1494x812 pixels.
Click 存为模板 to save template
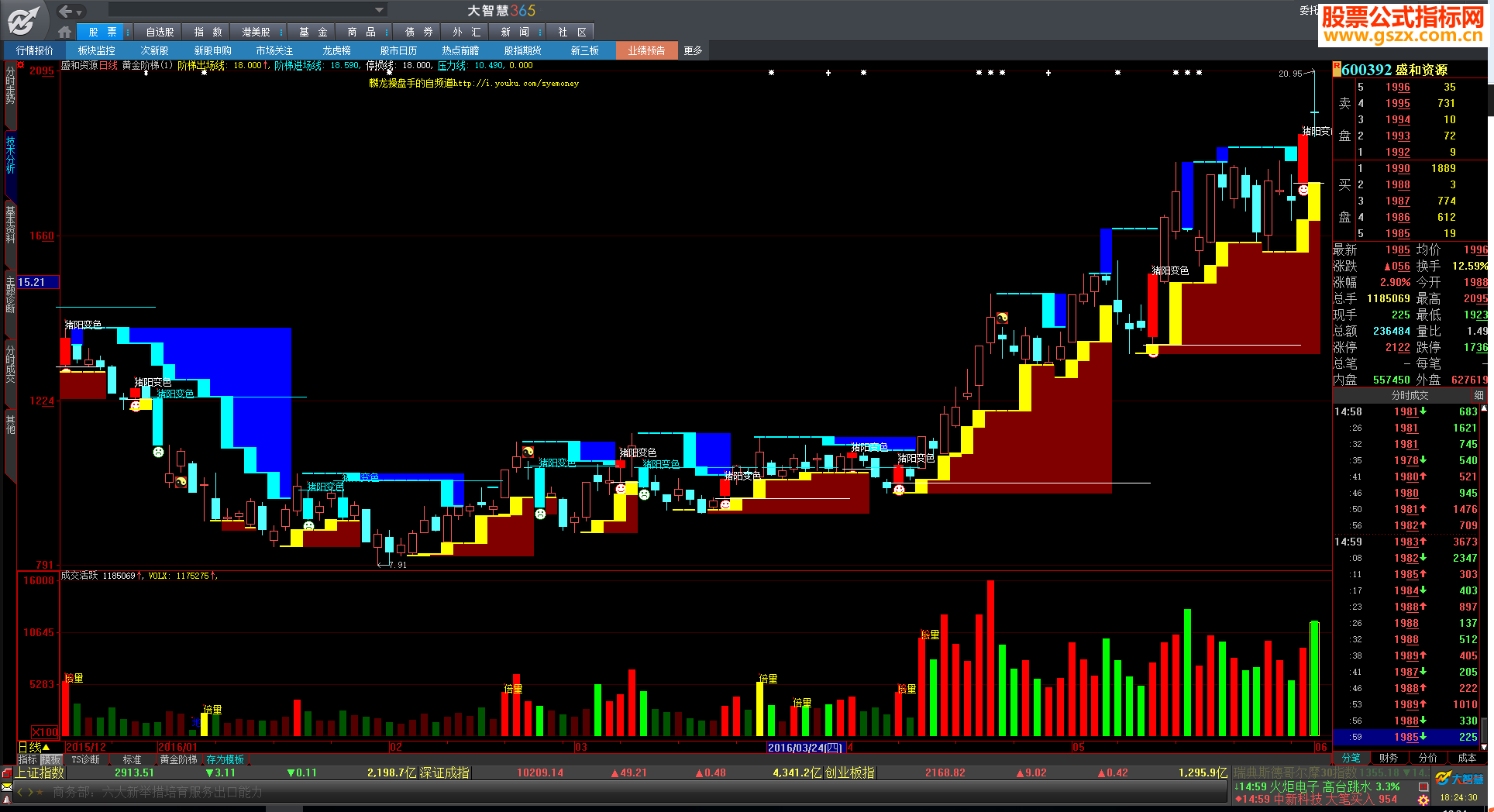[225, 759]
